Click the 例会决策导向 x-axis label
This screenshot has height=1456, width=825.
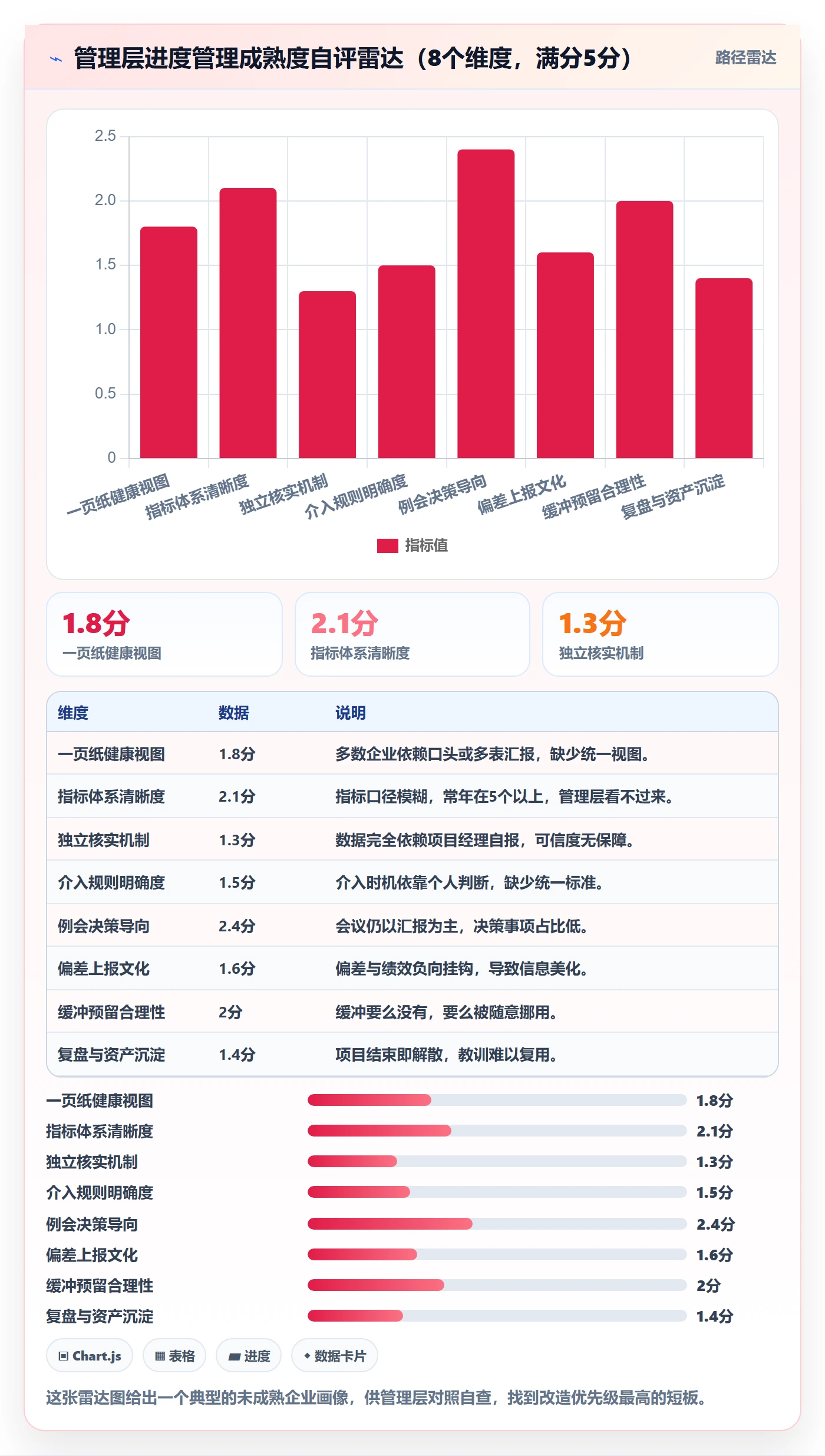tap(443, 494)
